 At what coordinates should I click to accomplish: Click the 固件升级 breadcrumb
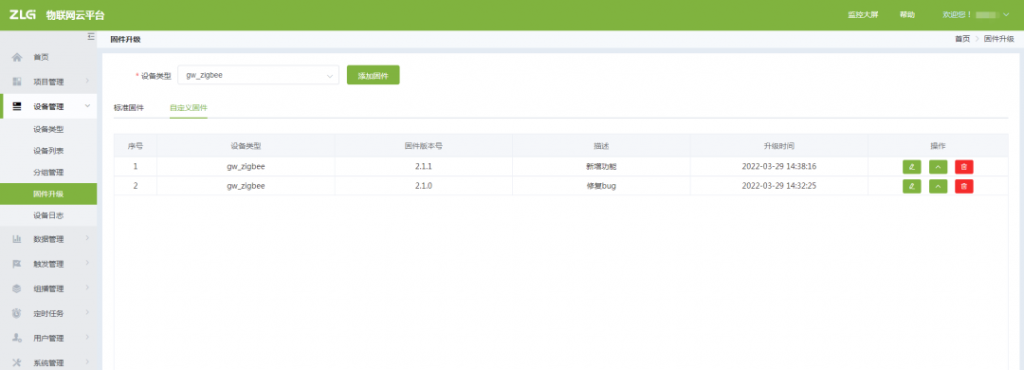pyautogui.click(x=999, y=39)
